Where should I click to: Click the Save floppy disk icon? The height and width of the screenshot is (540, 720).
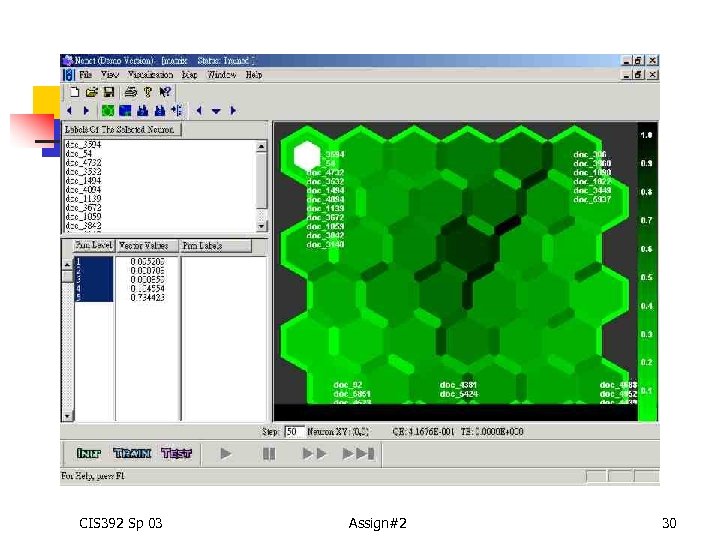point(109,92)
